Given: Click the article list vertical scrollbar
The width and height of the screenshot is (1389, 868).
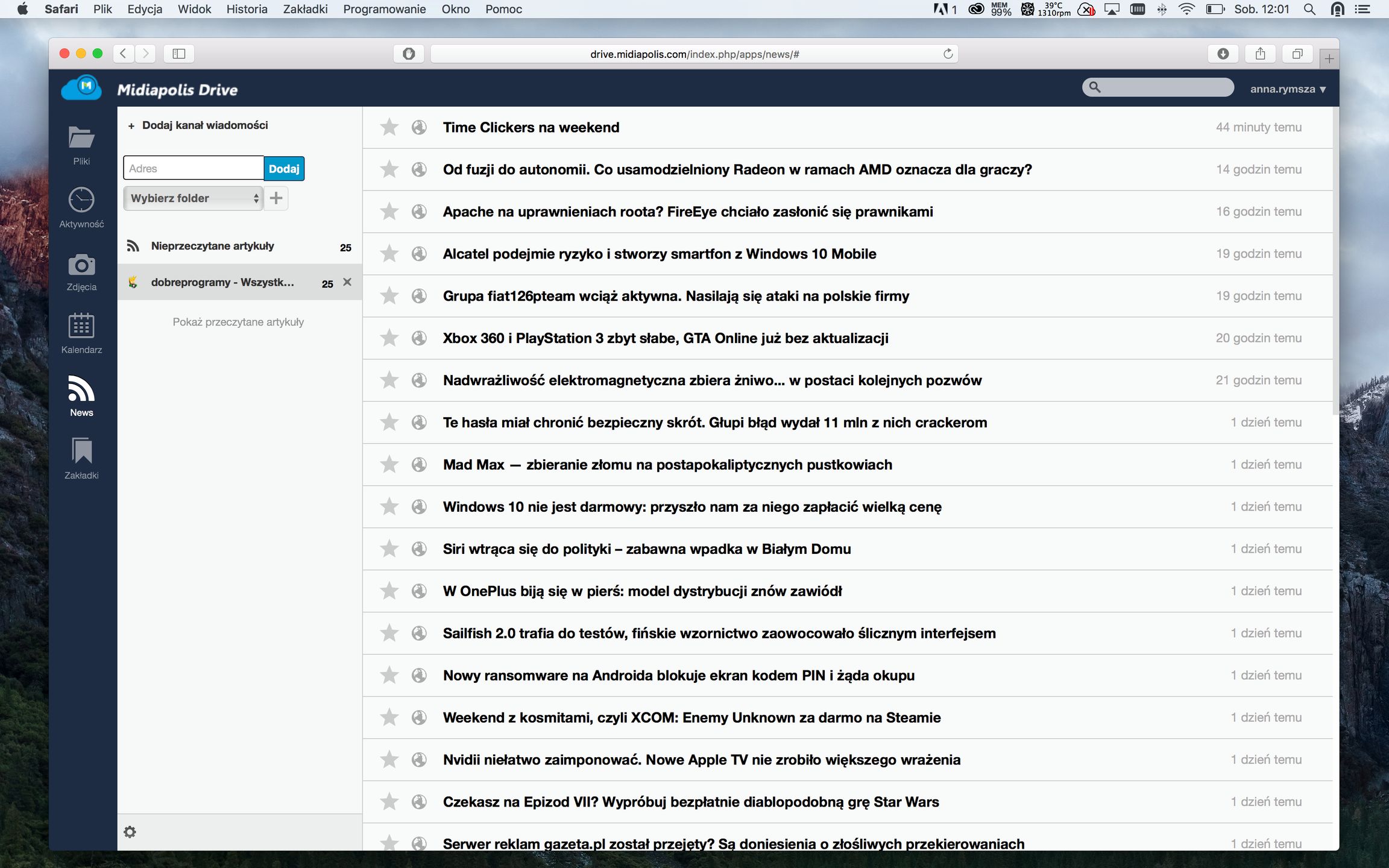Looking at the screenshot, I should click(1335, 259).
